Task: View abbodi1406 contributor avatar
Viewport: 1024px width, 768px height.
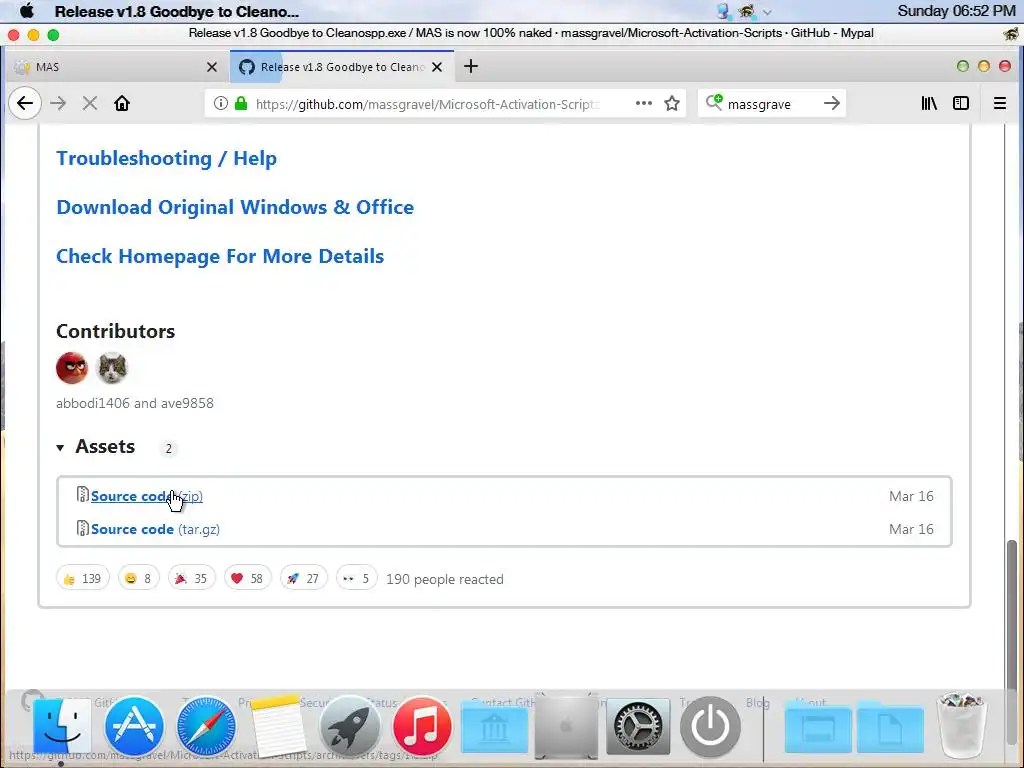Action: (x=72, y=368)
